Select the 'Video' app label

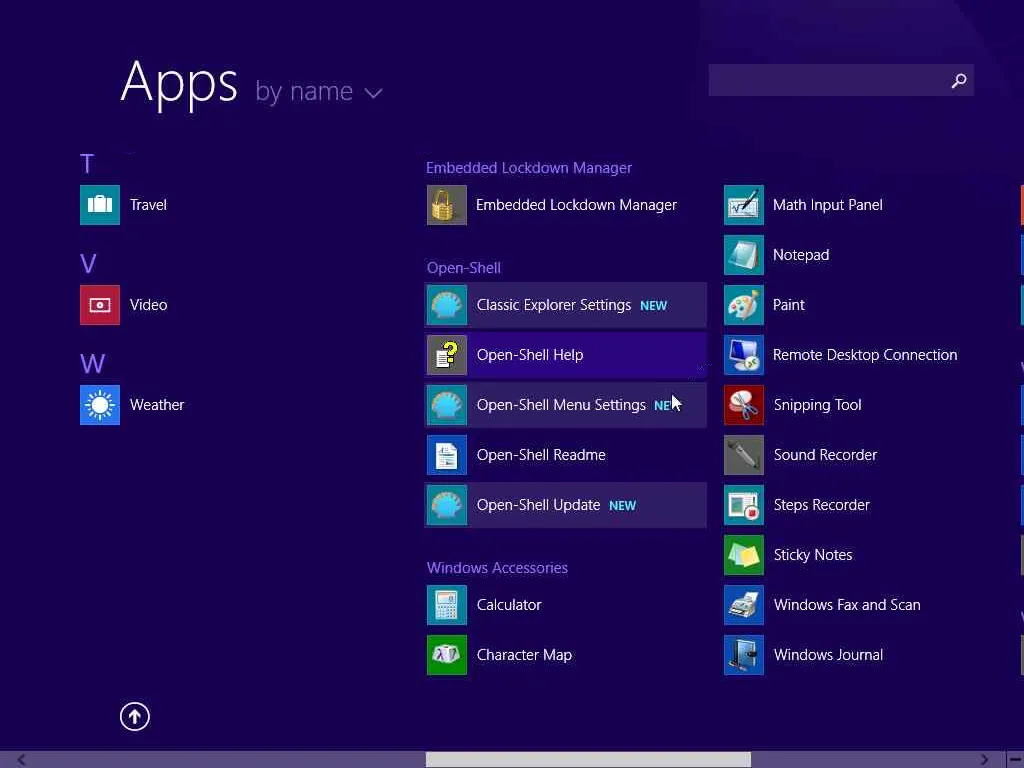(148, 305)
